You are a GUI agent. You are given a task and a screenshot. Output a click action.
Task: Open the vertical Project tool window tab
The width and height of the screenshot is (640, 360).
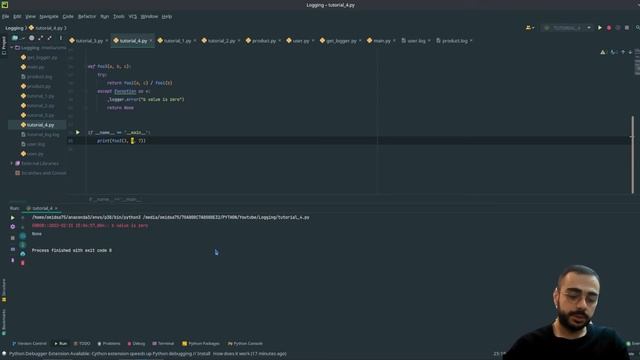pos(4,46)
